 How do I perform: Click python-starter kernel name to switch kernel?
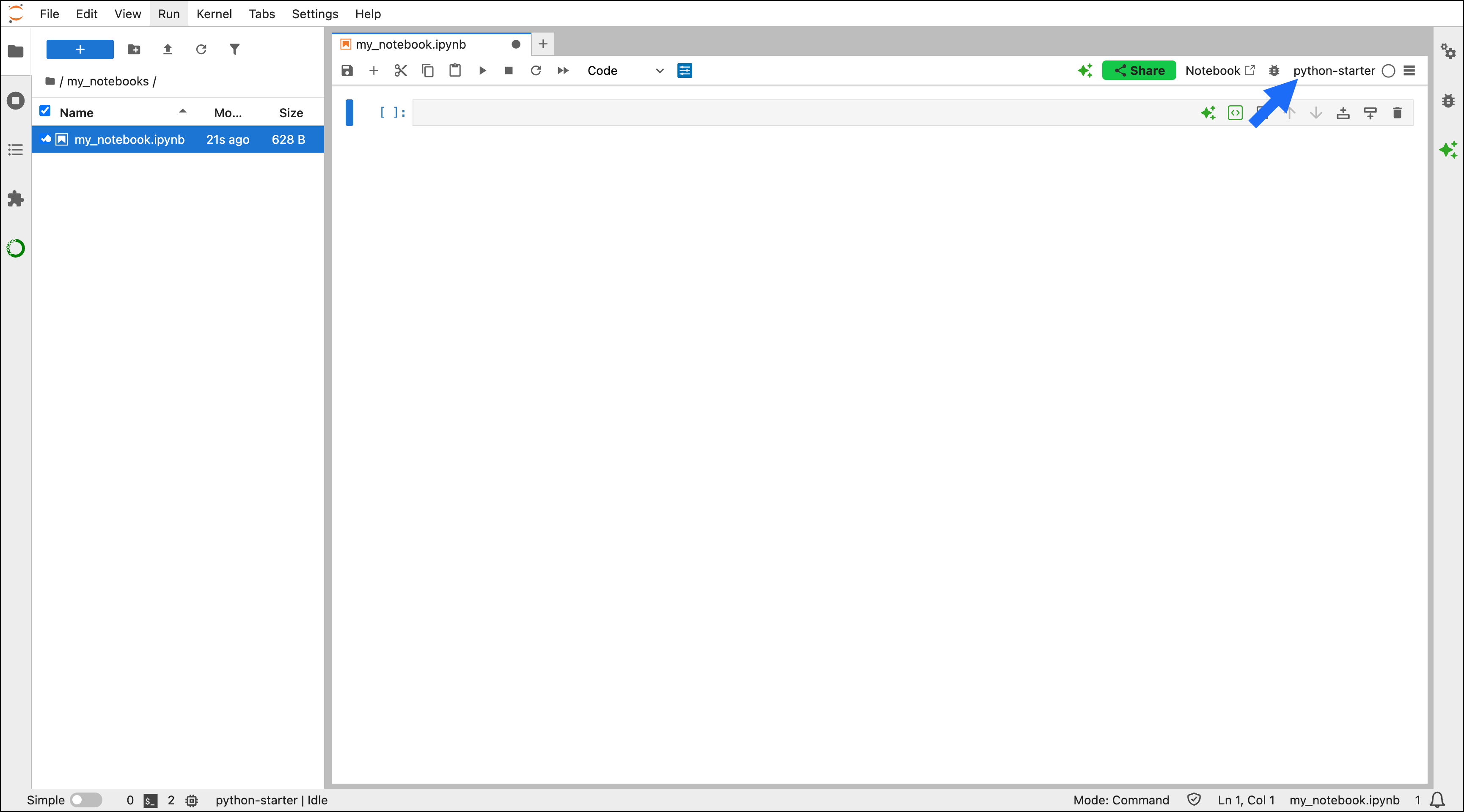(1333, 71)
